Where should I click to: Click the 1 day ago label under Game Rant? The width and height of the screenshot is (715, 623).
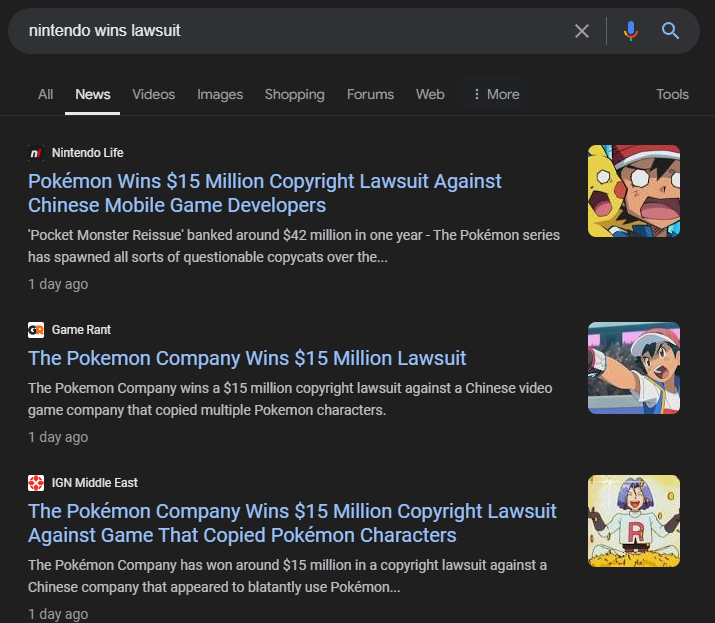pos(58,437)
